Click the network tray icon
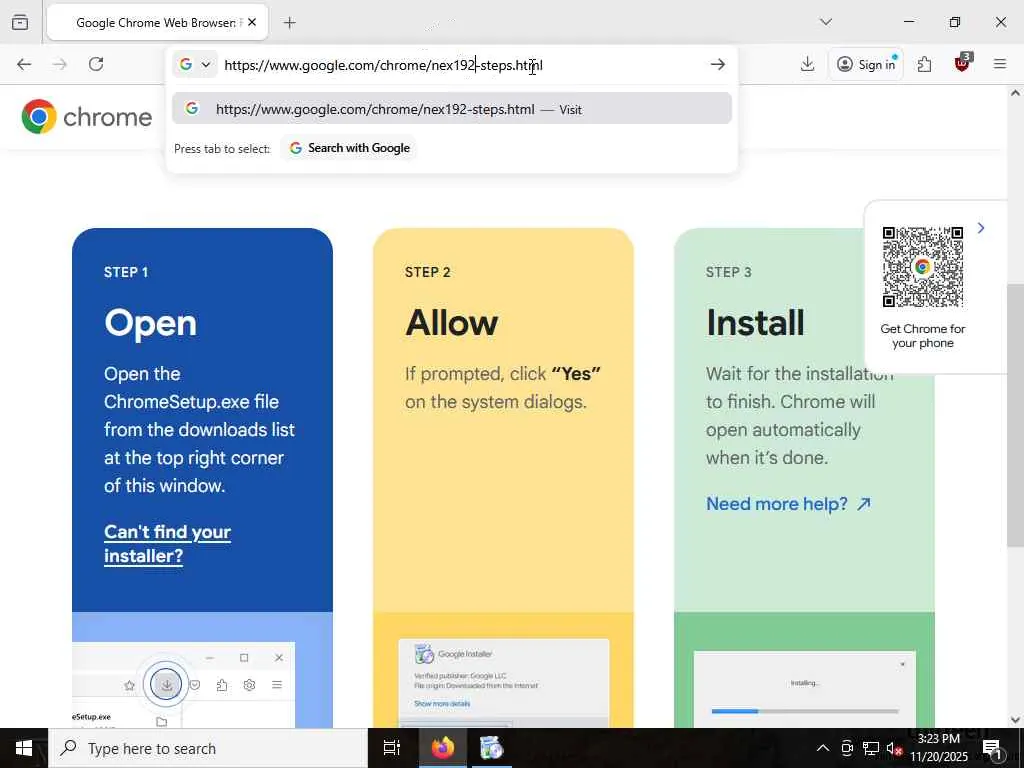Image resolution: width=1024 pixels, height=768 pixels. pos(871,748)
